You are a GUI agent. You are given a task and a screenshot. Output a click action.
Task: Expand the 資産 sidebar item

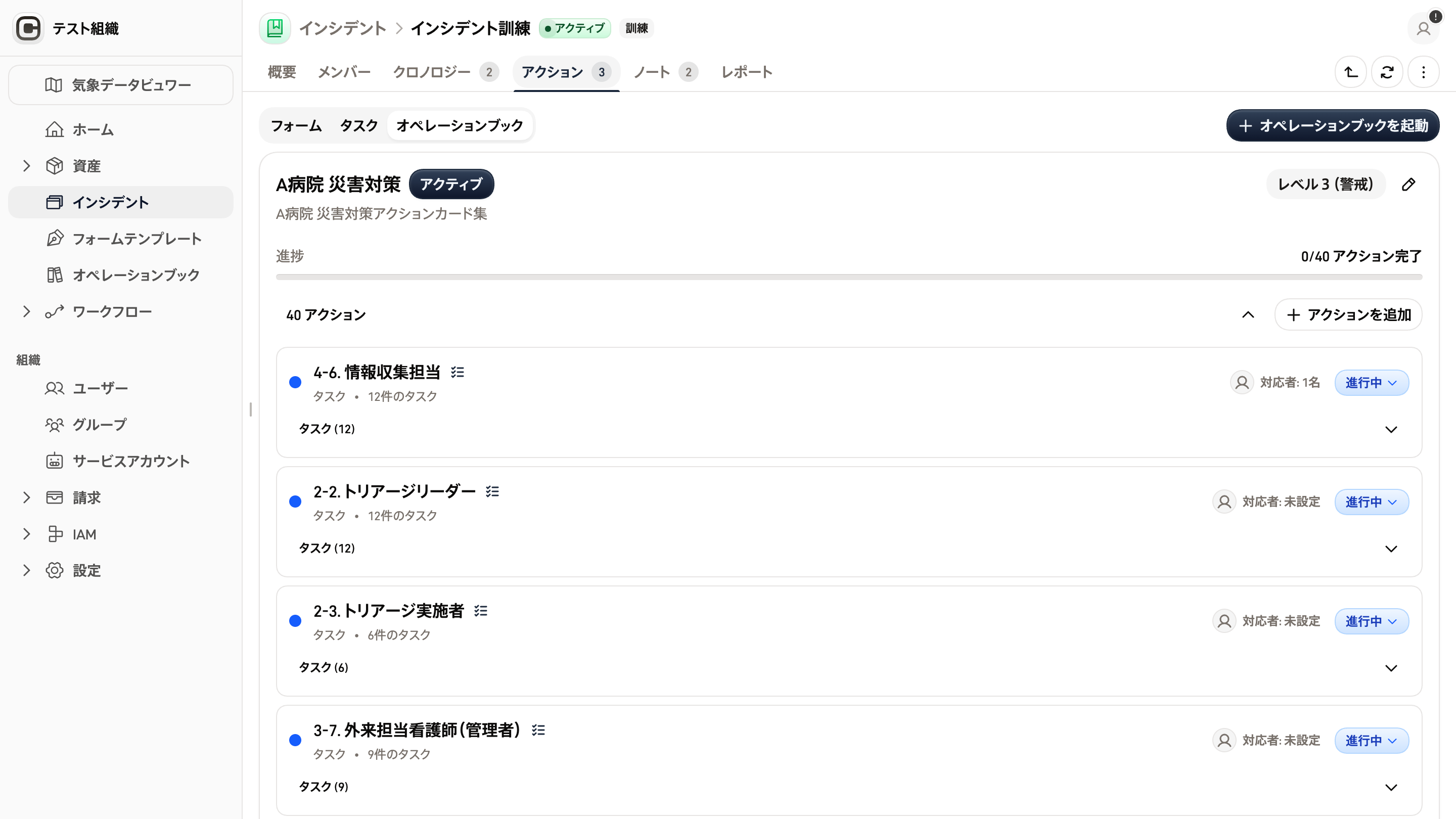27,166
